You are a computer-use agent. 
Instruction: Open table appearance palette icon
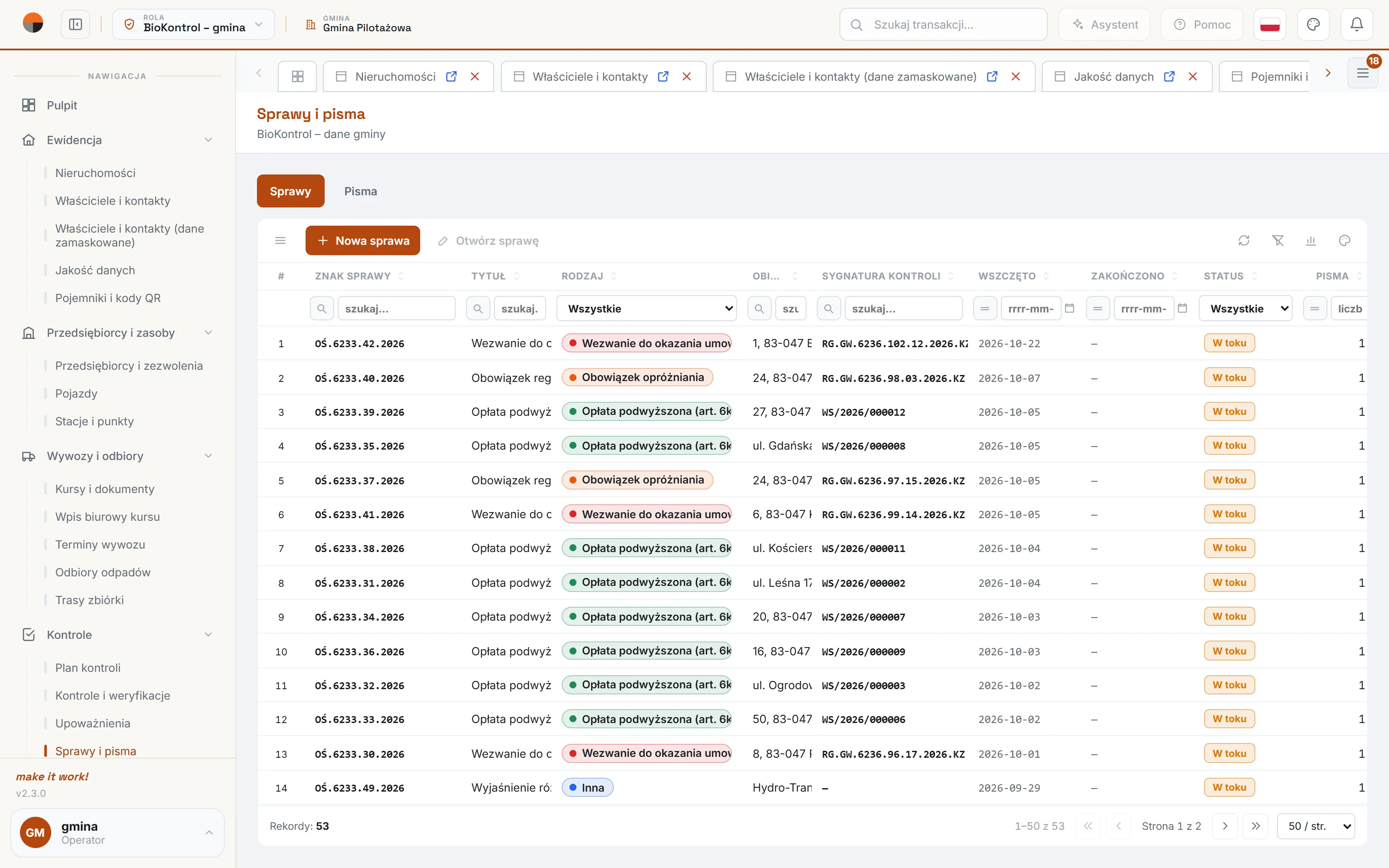click(x=1345, y=240)
